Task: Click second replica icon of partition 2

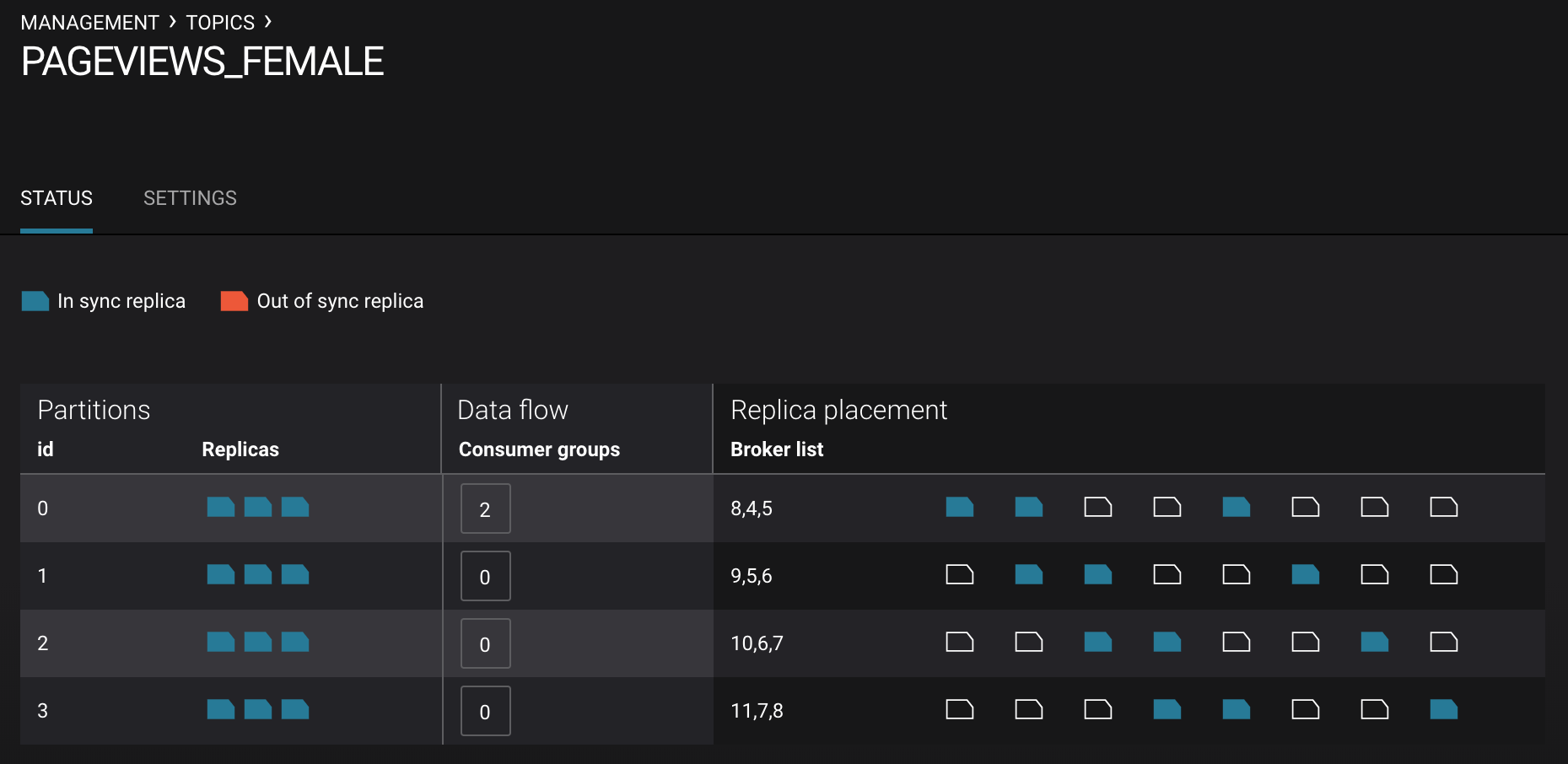Action: (258, 642)
